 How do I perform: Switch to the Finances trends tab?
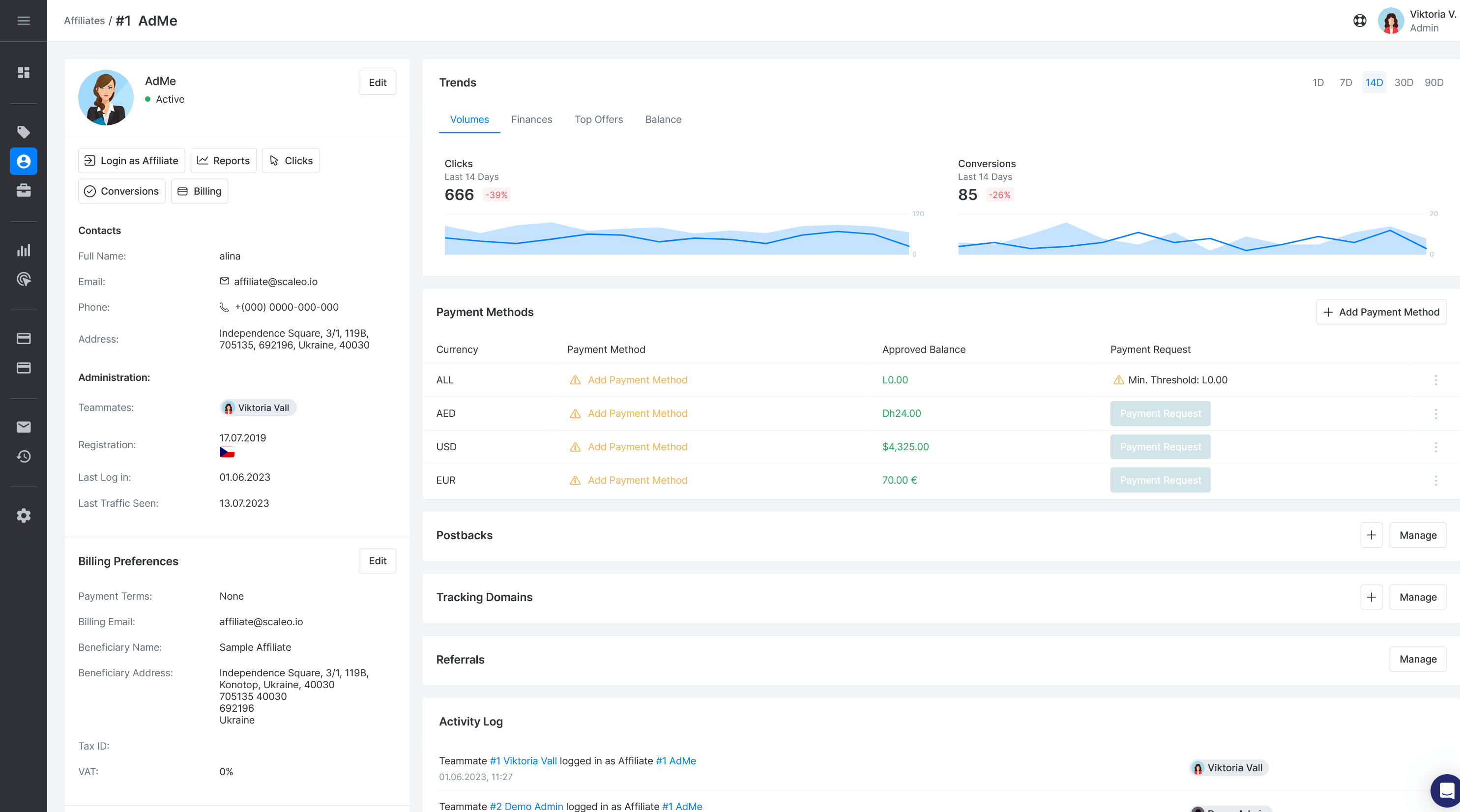[531, 119]
